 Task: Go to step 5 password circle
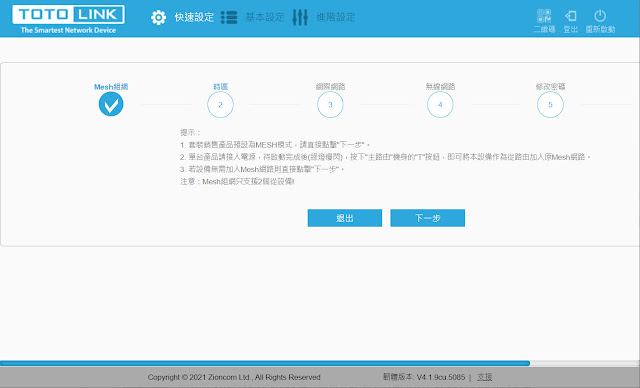click(550, 104)
